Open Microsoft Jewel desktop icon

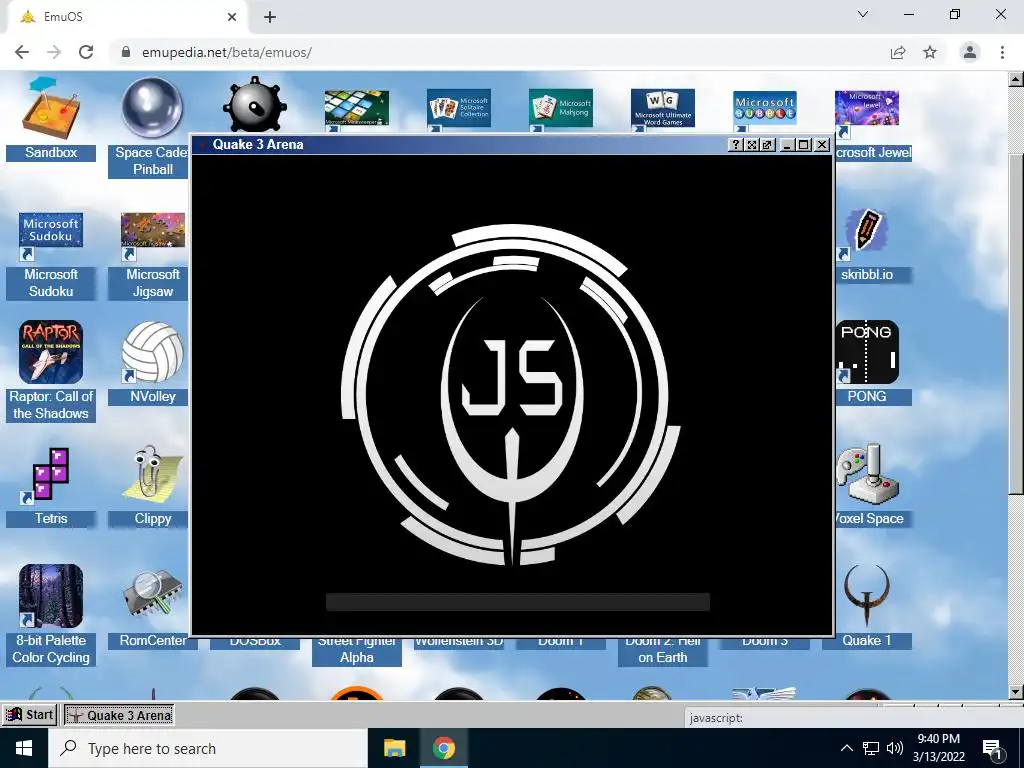[867, 108]
